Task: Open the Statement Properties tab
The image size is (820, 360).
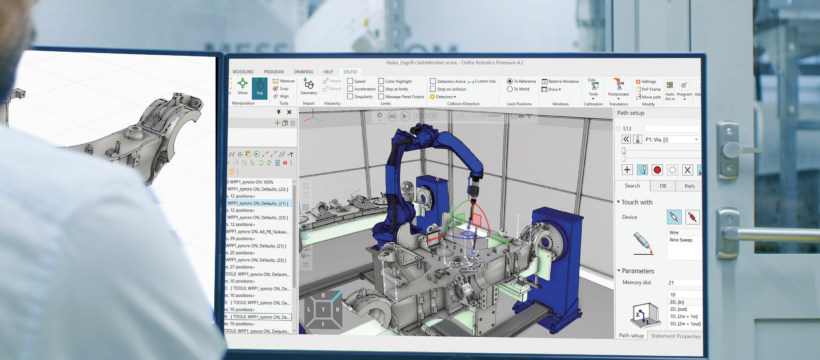Action: (675, 336)
